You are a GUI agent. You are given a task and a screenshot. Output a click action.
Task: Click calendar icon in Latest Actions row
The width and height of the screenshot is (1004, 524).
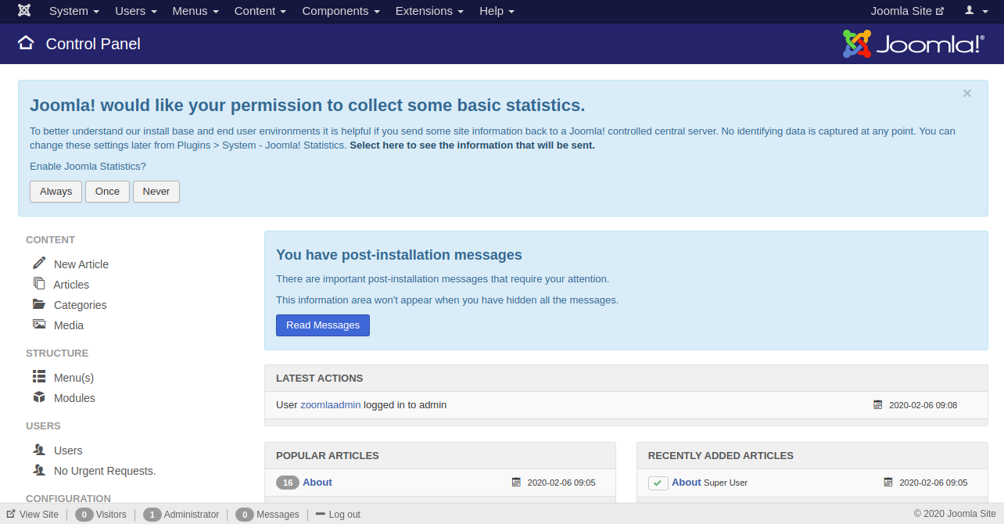click(878, 405)
